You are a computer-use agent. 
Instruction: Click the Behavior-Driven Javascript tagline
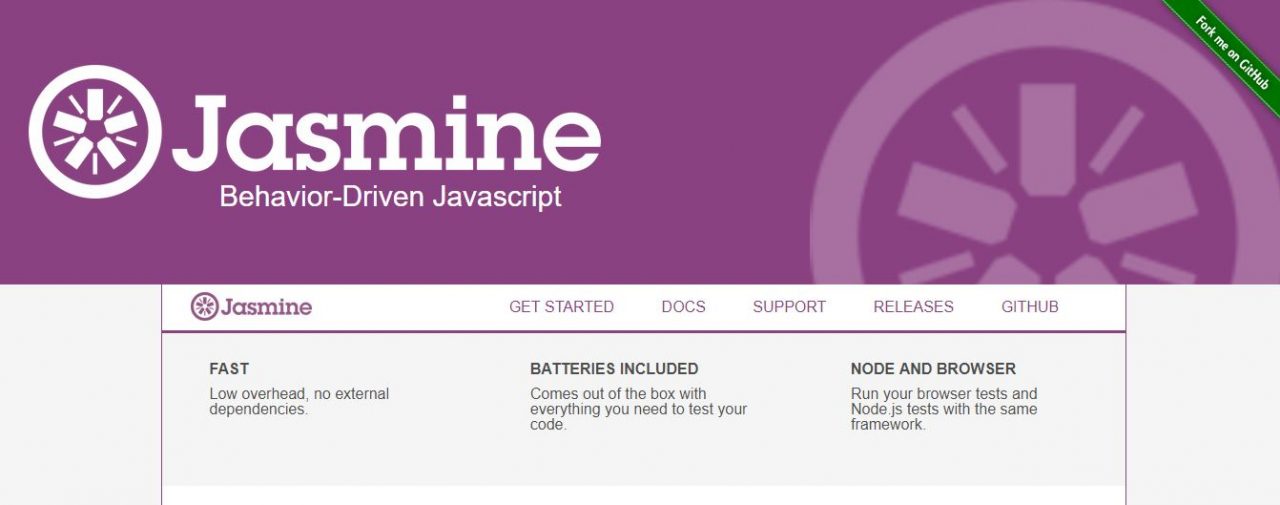[390, 196]
